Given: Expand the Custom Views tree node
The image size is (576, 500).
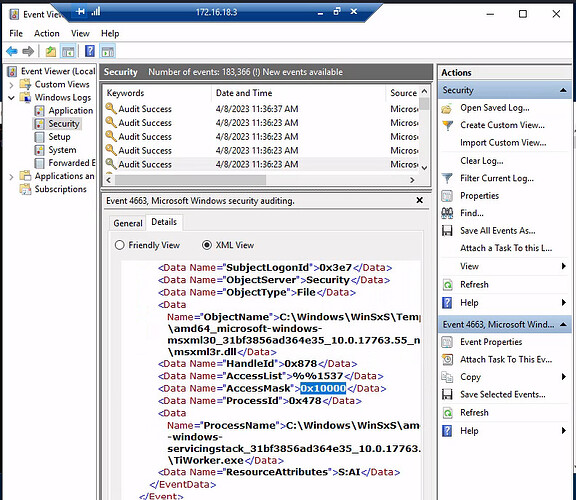Looking at the screenshot, I should click(x=11, y=85).
